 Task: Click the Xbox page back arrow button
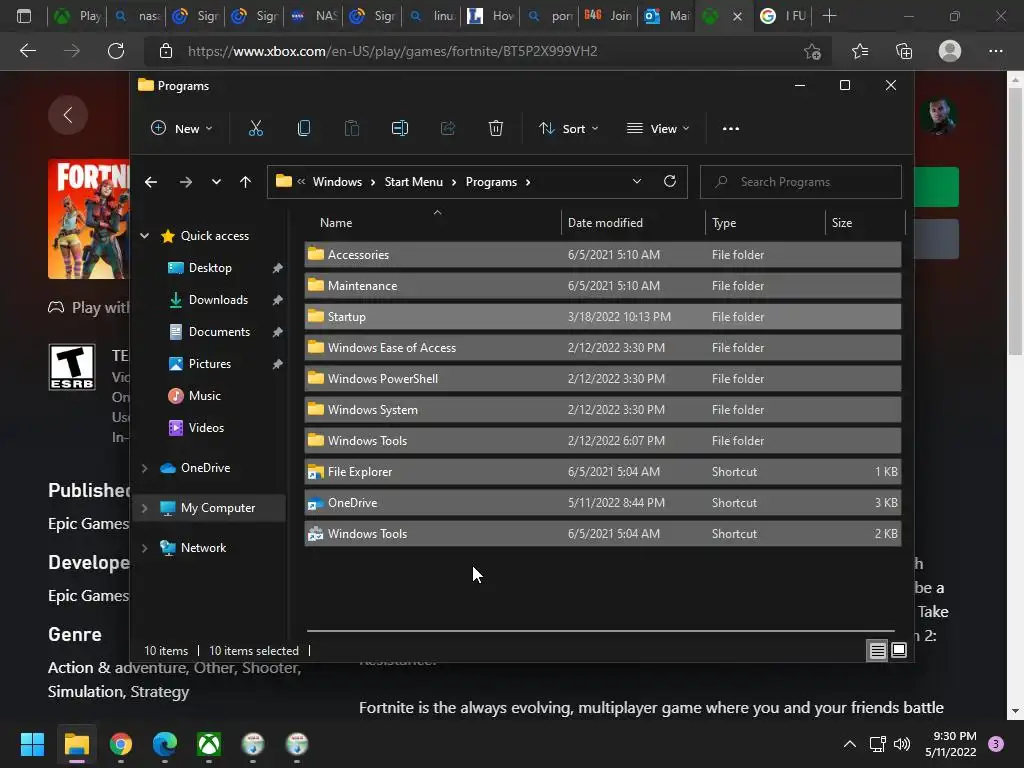68,115
